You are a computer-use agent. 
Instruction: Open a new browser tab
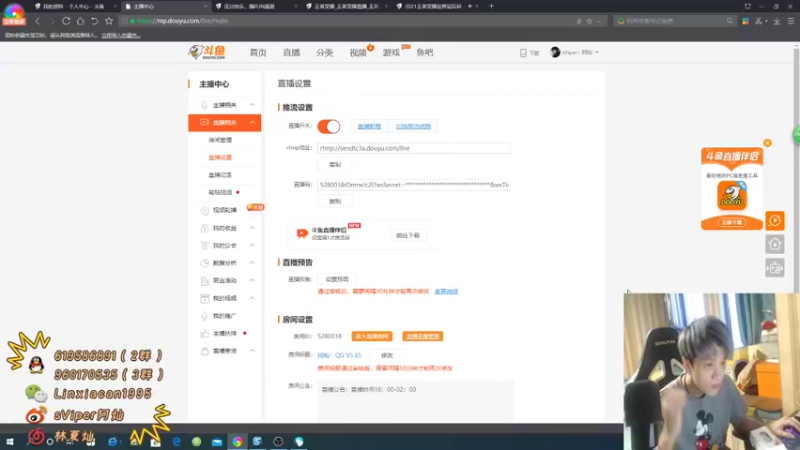491,6
